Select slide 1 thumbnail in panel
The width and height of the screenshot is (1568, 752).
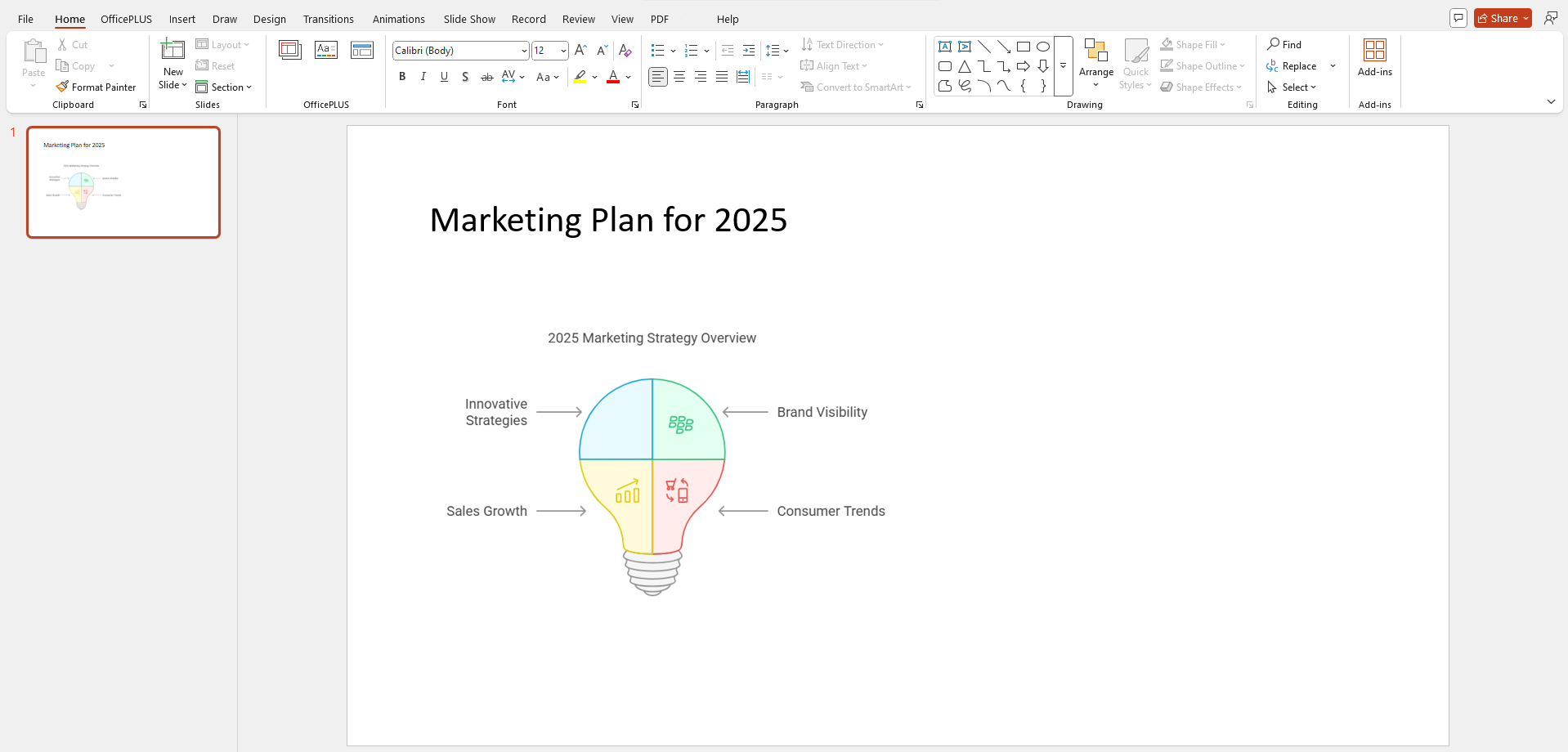pos(123,181)
